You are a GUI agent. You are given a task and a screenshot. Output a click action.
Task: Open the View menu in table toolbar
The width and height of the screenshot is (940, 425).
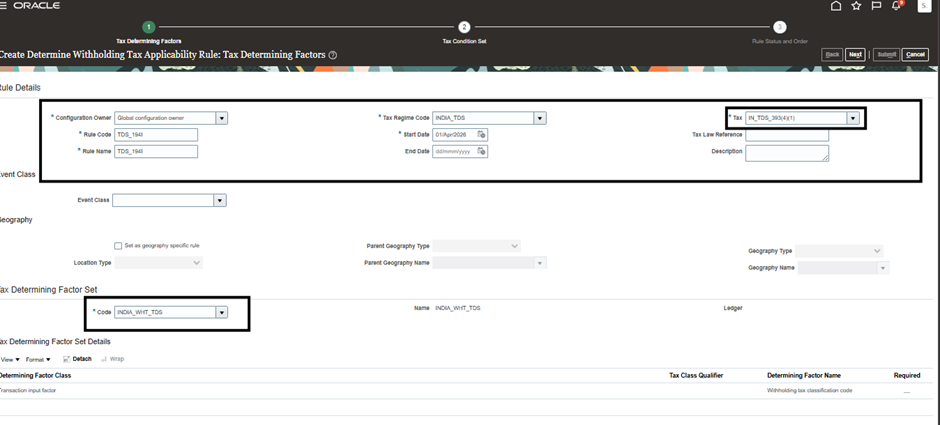coord(10,360)
